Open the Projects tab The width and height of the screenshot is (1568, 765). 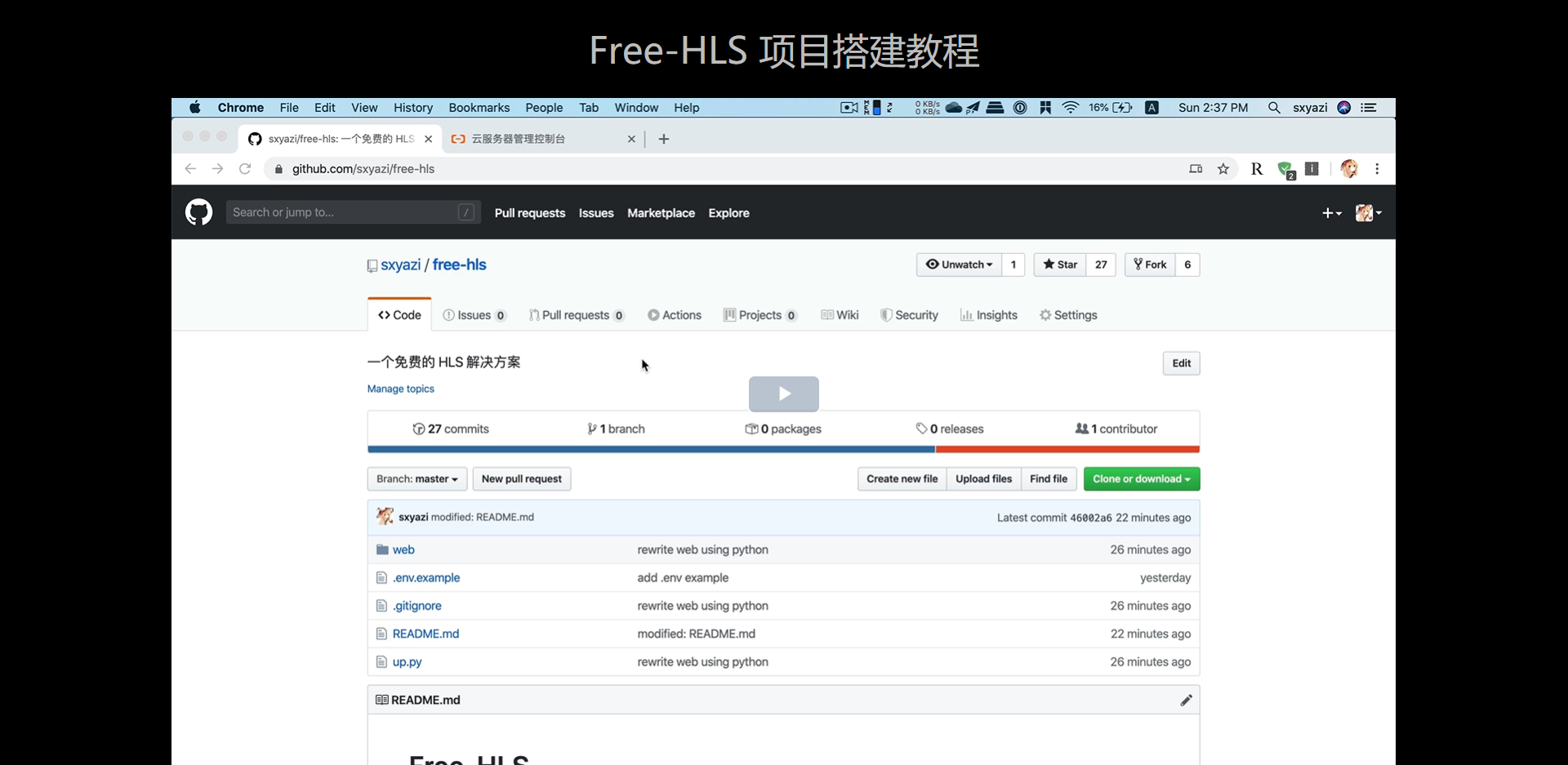(760, 315)
